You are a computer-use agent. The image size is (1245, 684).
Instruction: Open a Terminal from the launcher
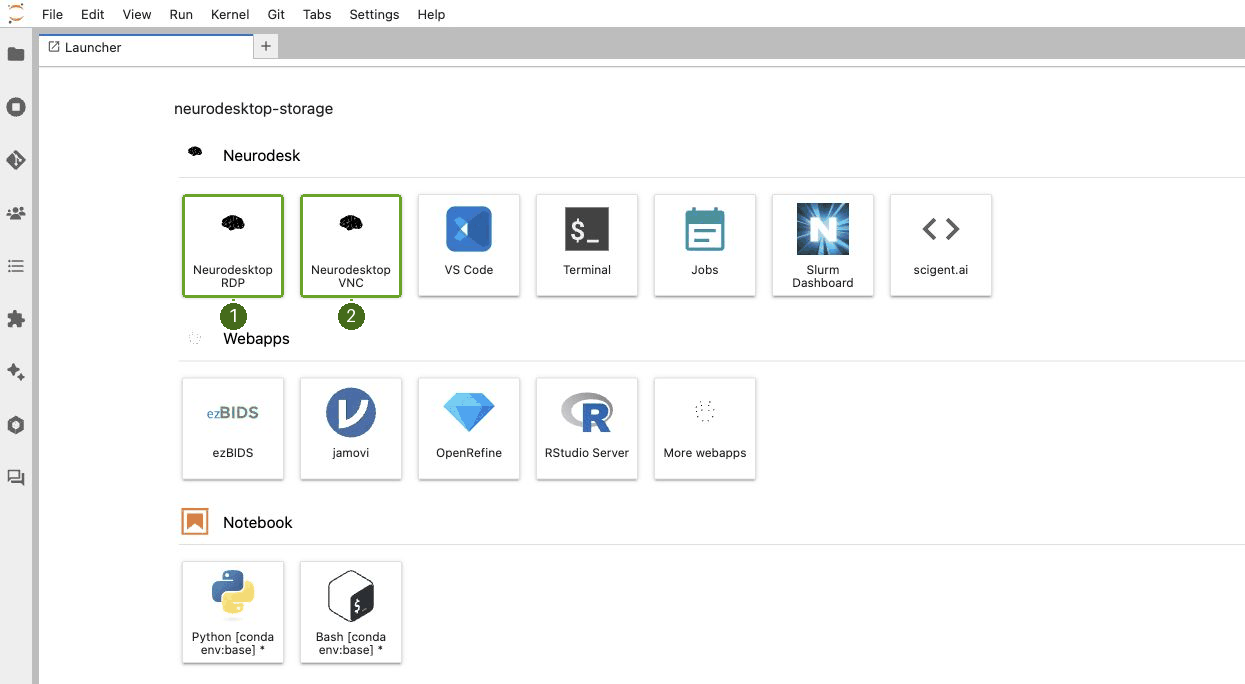[x=587, y=245]
